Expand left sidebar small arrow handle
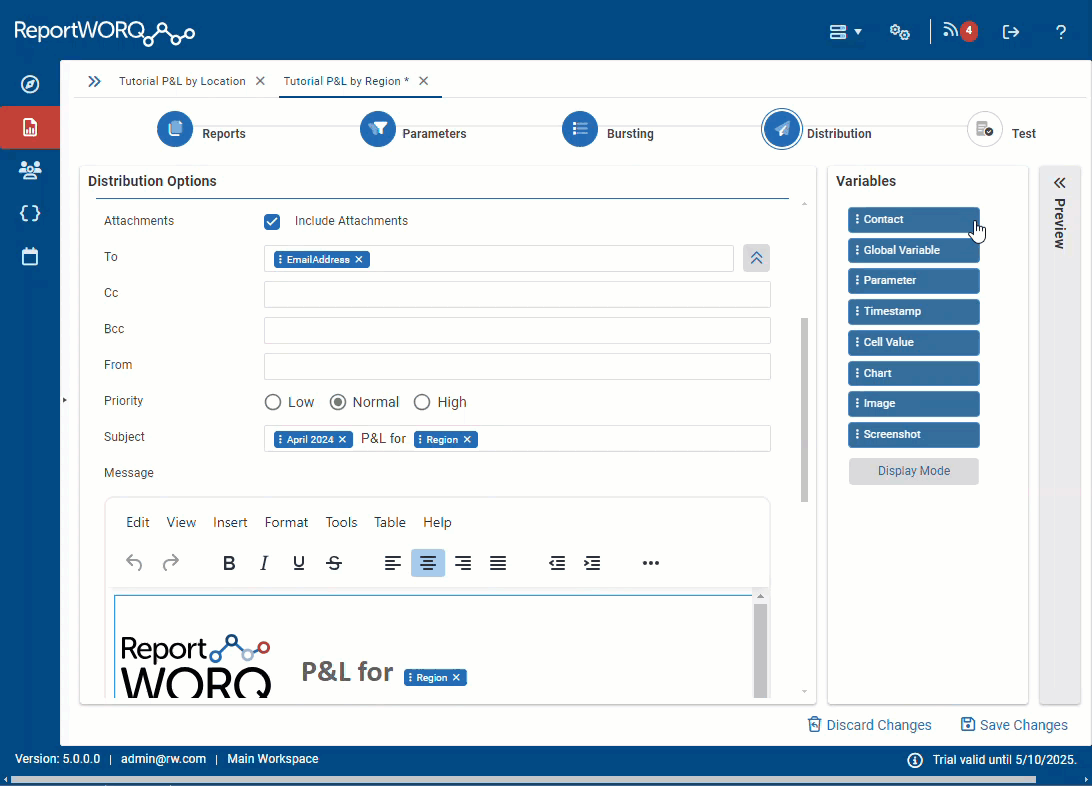This screenshot has height=786, width=1092. [x=65, y=400]
